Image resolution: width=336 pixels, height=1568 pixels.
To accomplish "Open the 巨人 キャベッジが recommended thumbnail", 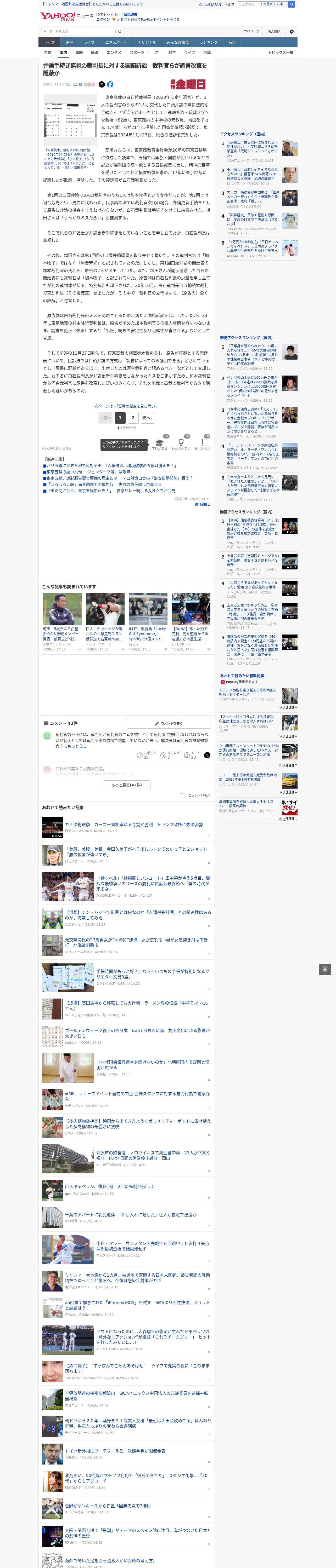I will pyautogui.click(x=105, y=609).
